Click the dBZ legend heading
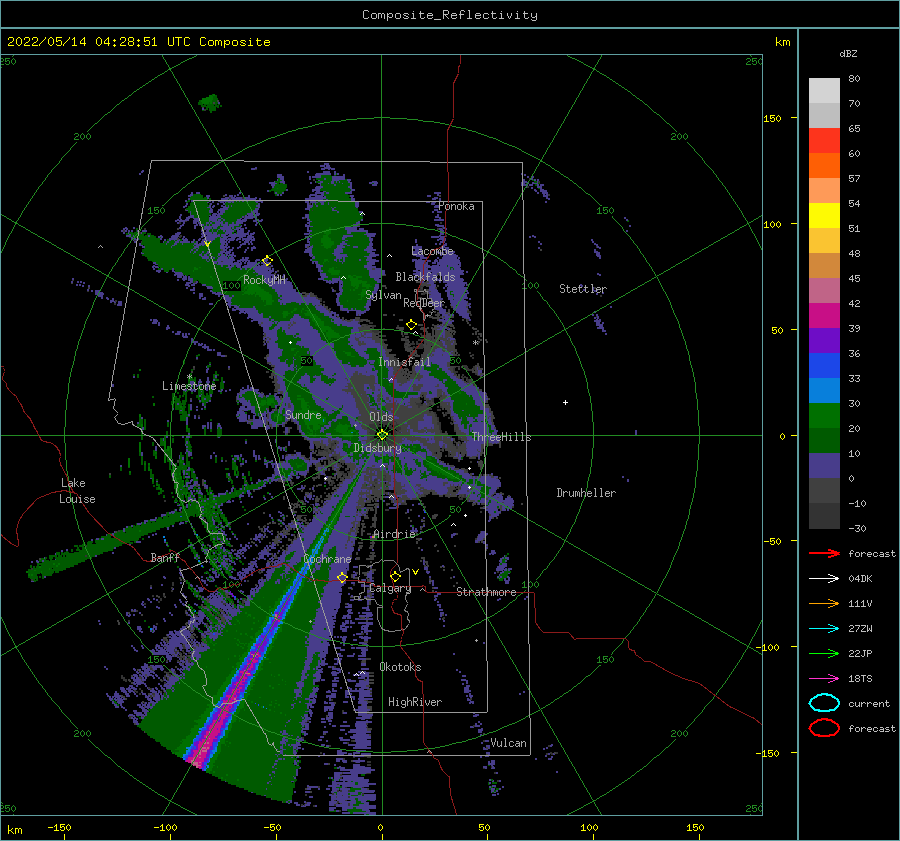Viewport: 900px width, 841px height. (x=848, y=53)
